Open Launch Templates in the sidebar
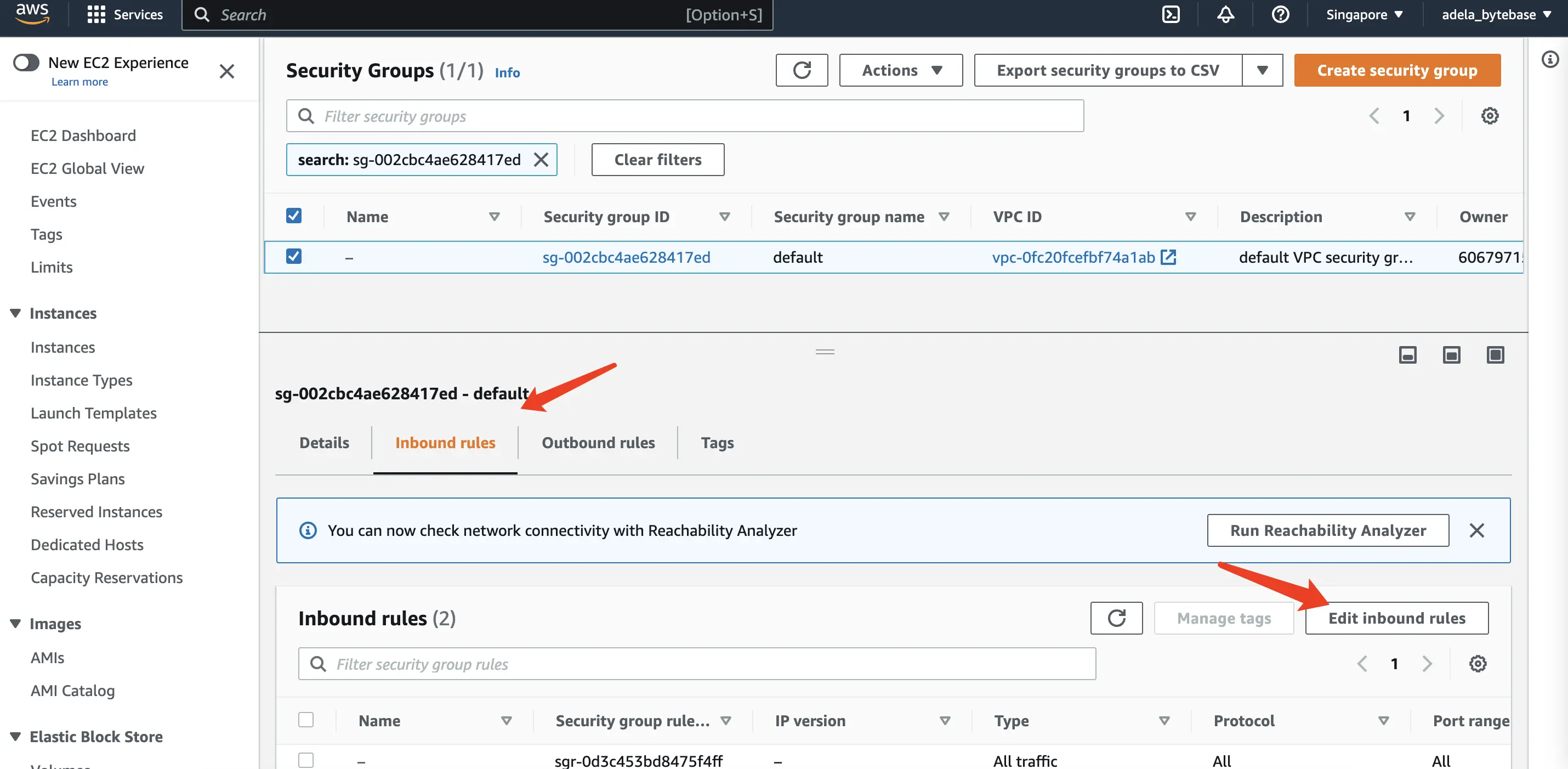The height and width of the screenshot is (769, 1568). tap(94, 413)
